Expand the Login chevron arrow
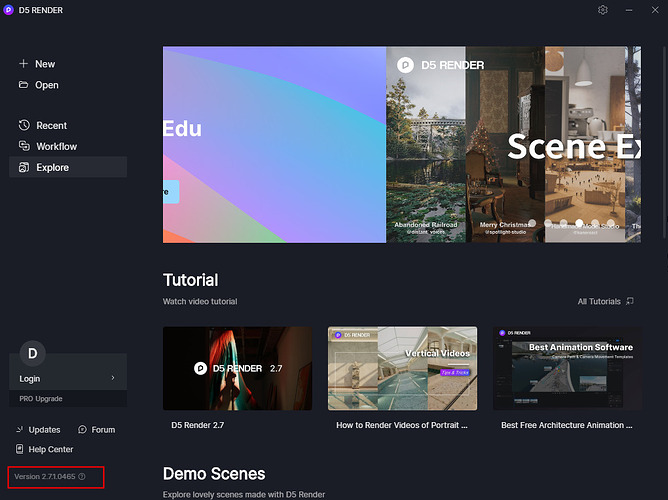The width and height of the screenshot is (668, 500). (113, 378)
